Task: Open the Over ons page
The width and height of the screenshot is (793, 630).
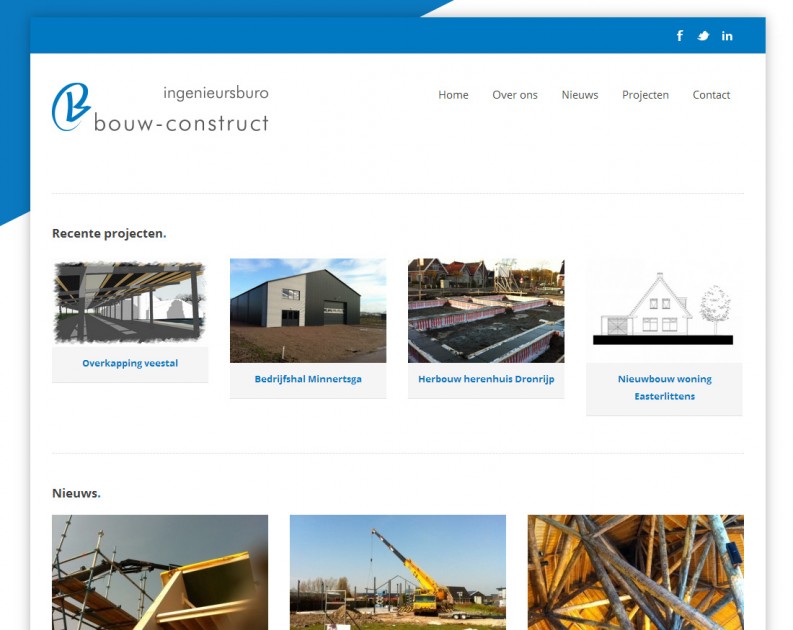Action: point(515,95)
